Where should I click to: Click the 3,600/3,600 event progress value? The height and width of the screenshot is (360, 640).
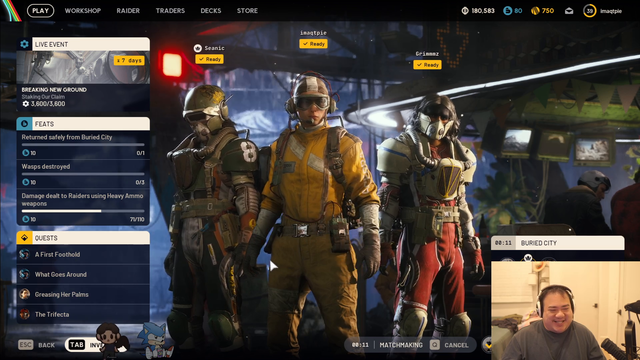(x=48, y=104)
